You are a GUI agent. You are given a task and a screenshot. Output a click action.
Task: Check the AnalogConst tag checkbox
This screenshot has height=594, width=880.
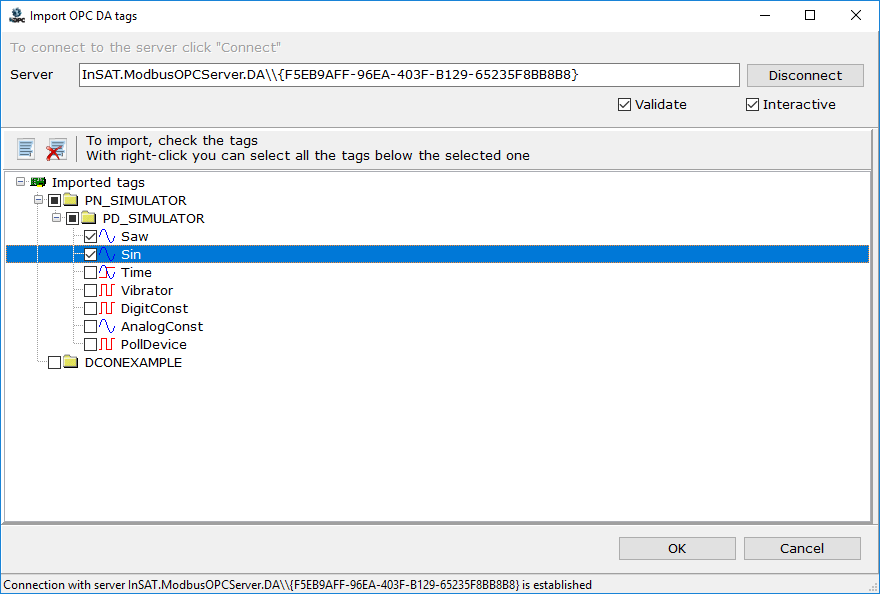click(90, 326)
